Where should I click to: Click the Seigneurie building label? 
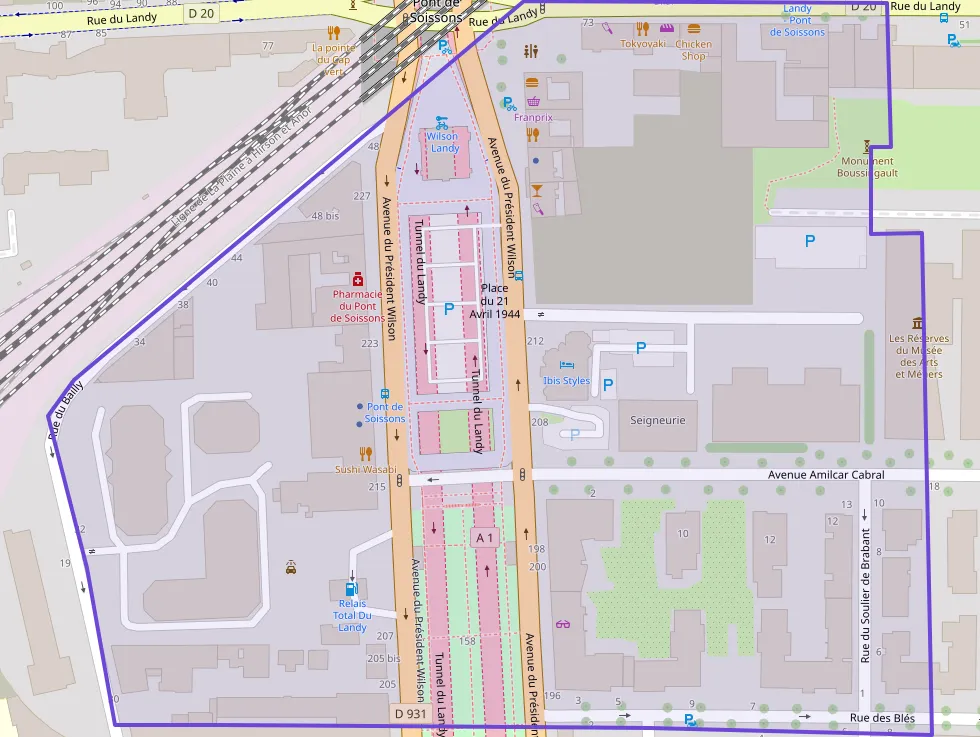tap(658, 420)
